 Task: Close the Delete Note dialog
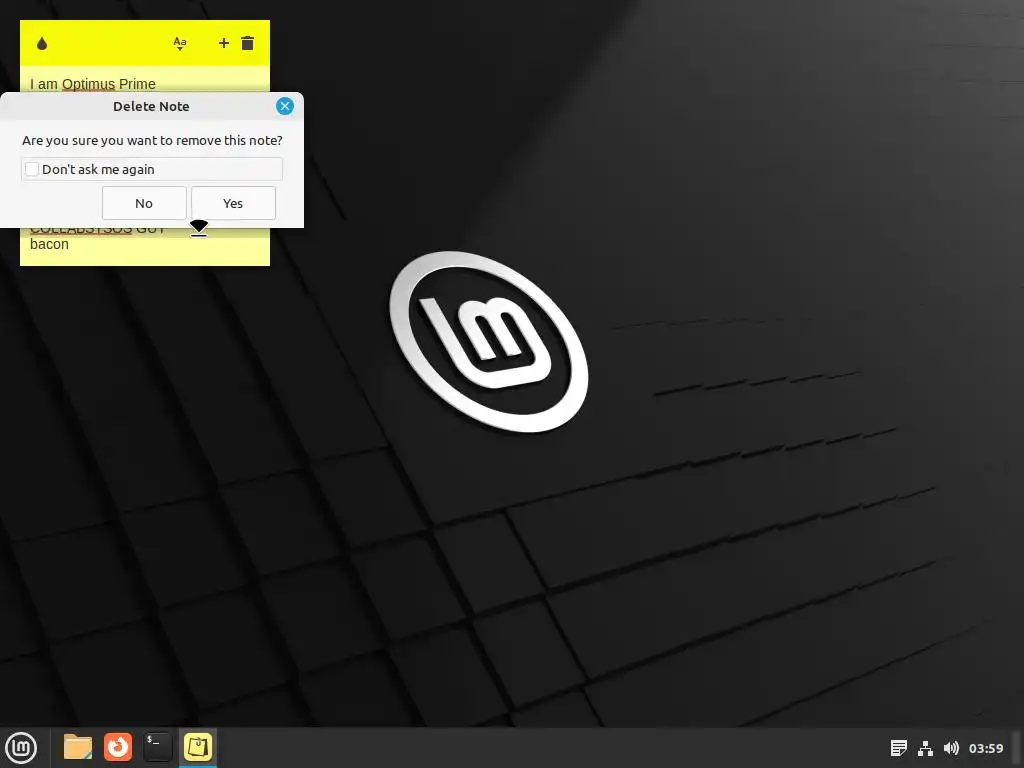(x=285, y=106)
